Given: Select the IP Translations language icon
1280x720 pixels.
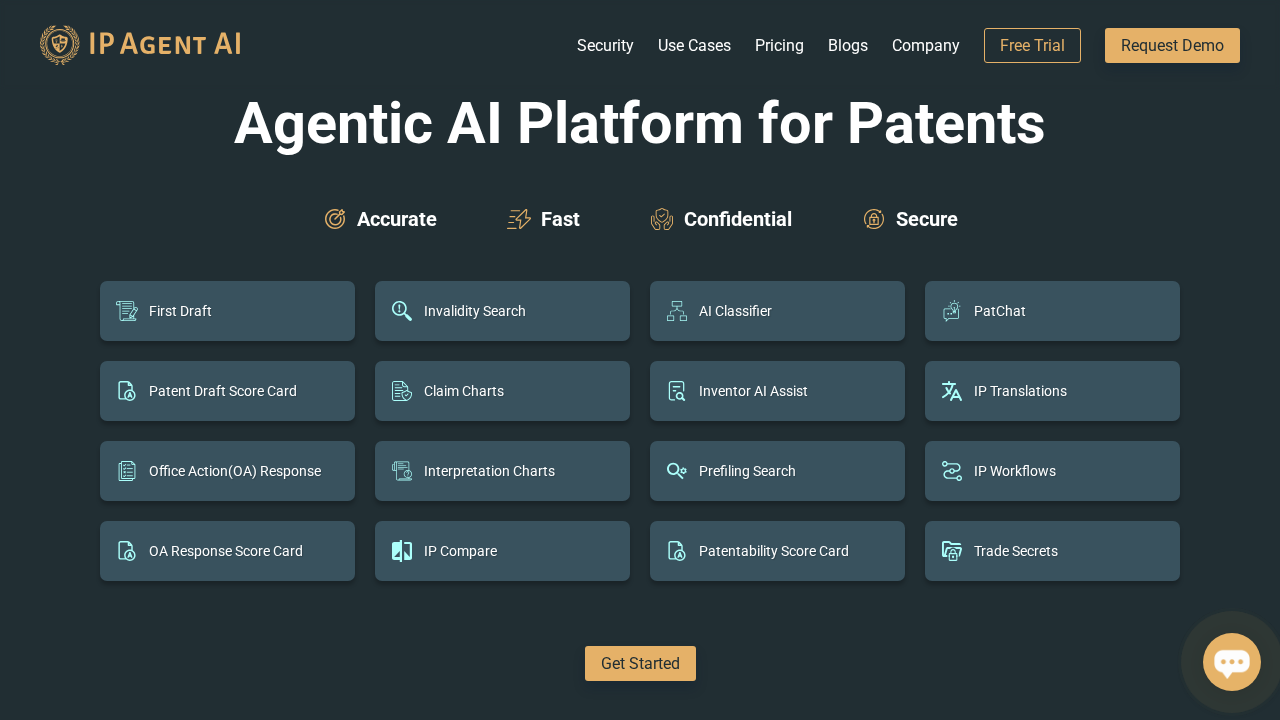Looking at the screenshot, I should [x=951, y=391].
